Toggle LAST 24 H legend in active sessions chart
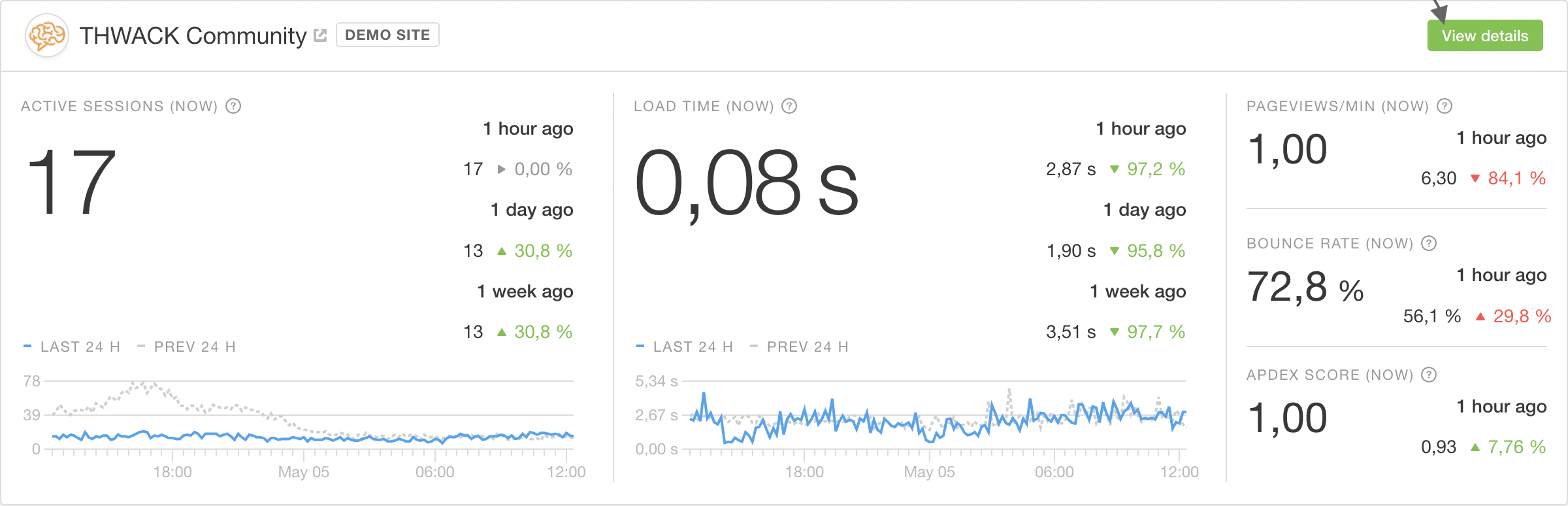This screenshot has width=1568, height=506. point(72,346)
